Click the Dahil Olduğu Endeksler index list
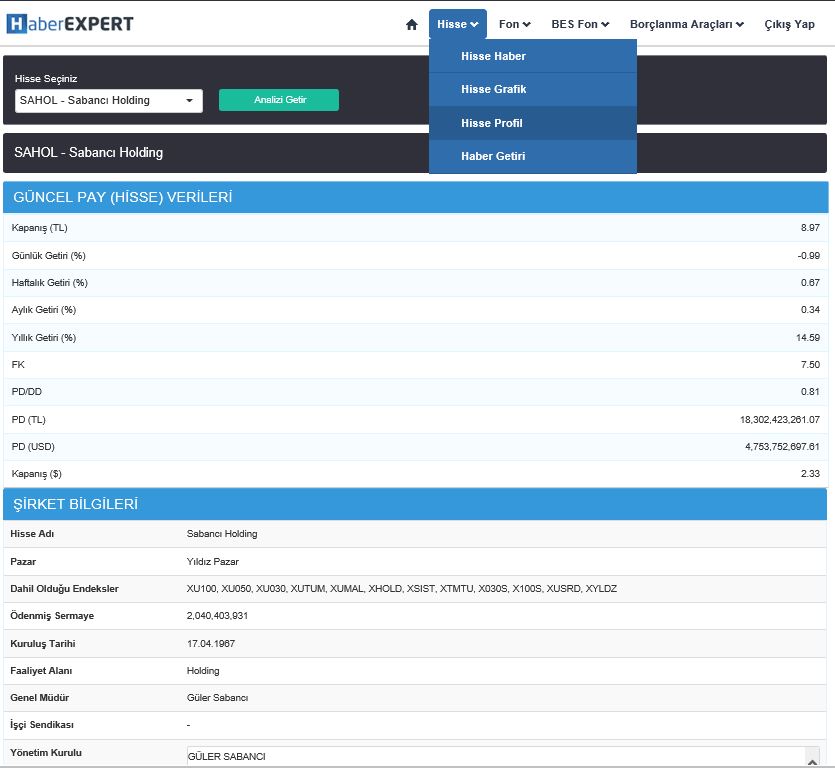835x768 pixels. (402, 589)
